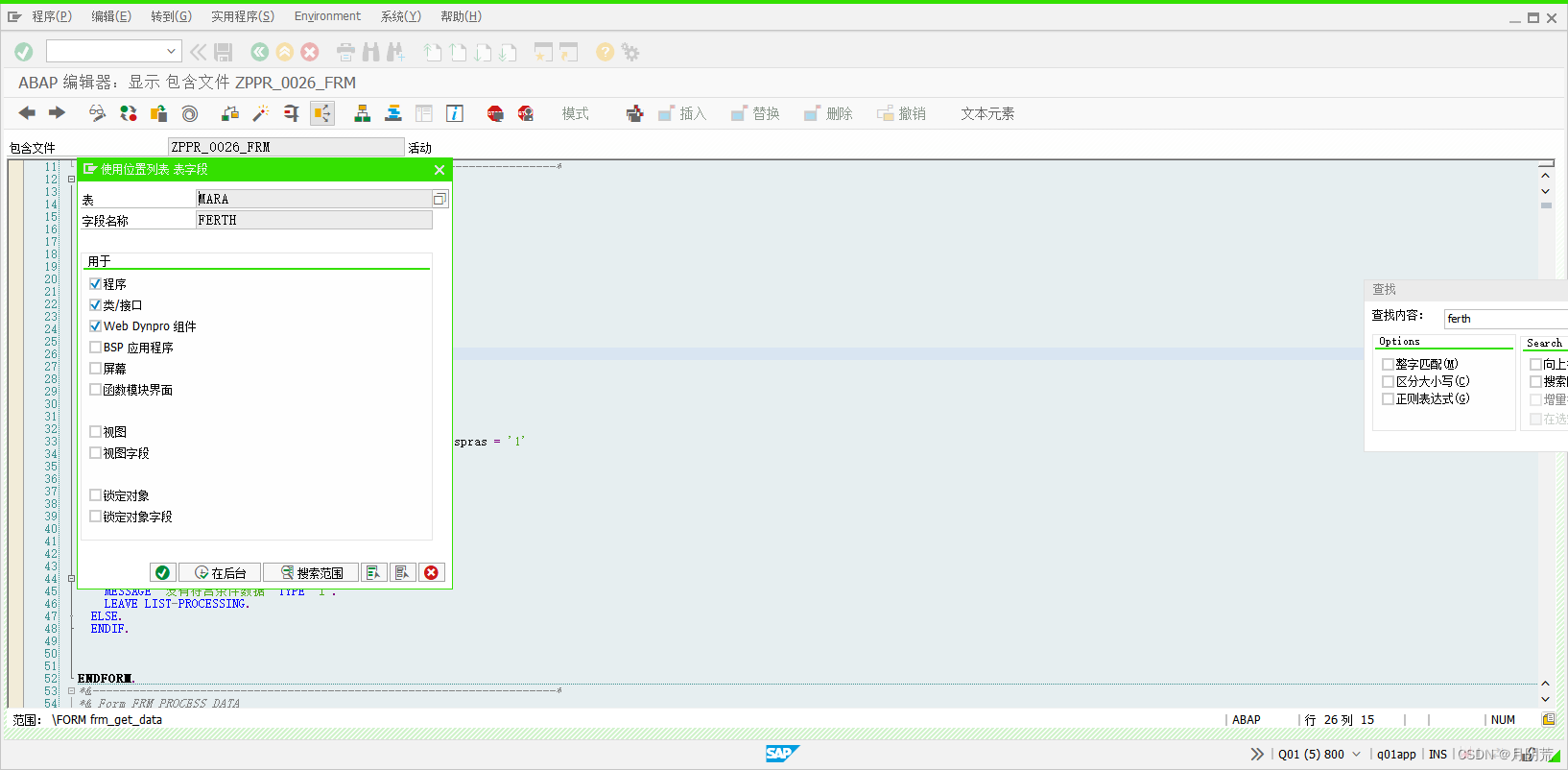The image size is (1568, 770).
Task: Click the Where-Used List icon
Action: point(291,113)
